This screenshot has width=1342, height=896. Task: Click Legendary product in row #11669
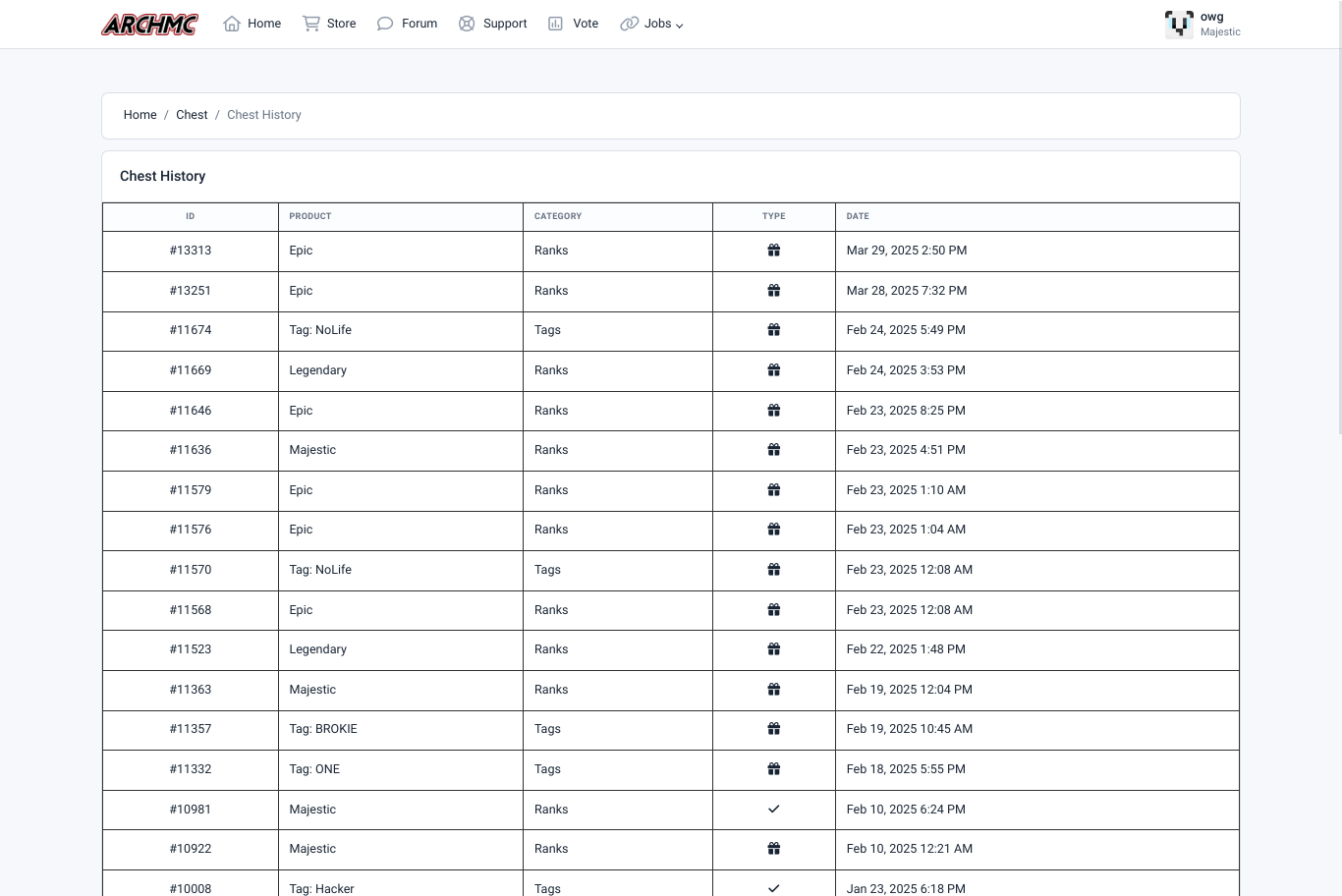(317, 370)
